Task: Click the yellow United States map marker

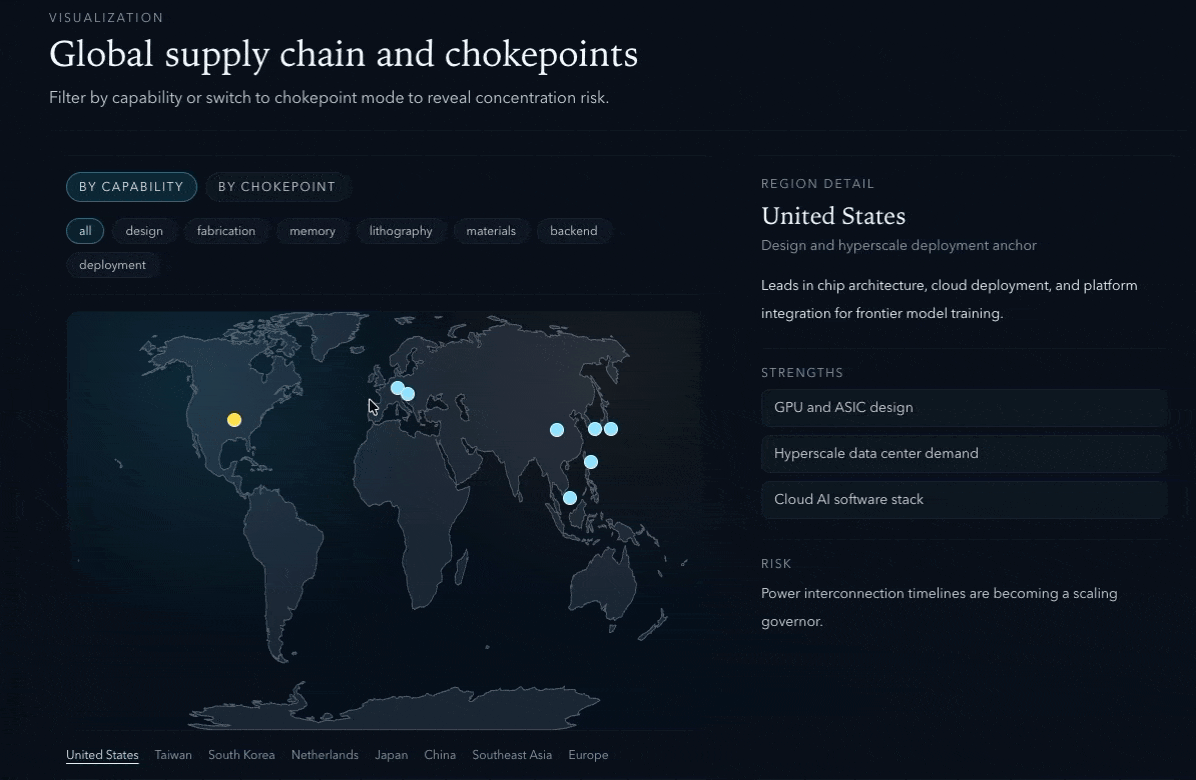Action: click(234, 420)
